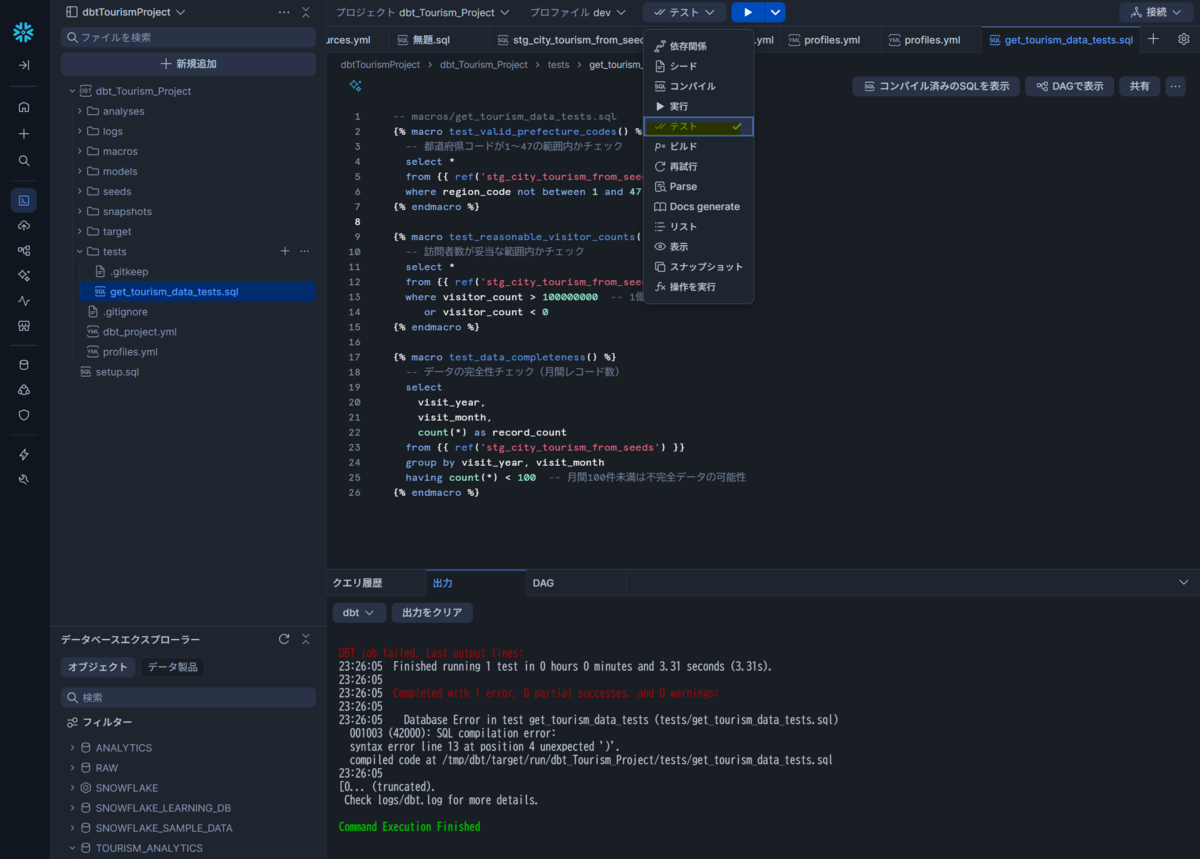Open the Transformation pipeline sidebar icon
The image size is (1200, 859).
pyautogui.click(x=24, y=250)
